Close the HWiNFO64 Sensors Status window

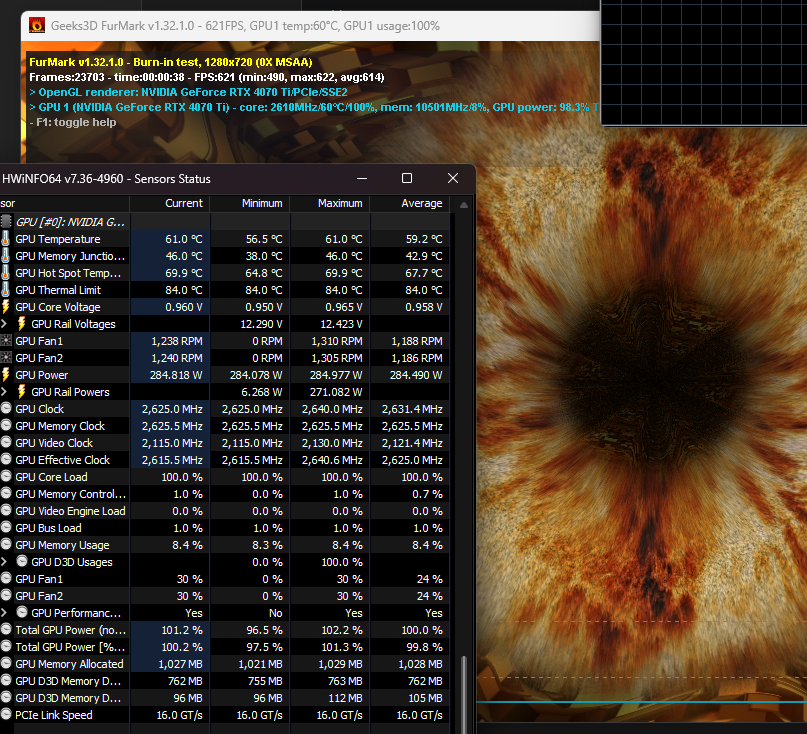(x=453, y=178)
